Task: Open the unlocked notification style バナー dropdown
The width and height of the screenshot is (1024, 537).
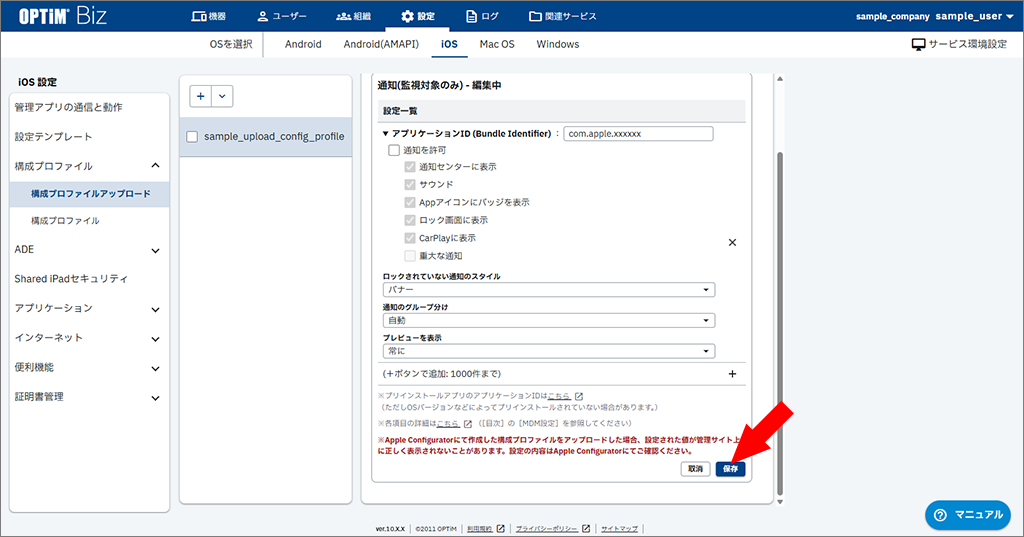Action: point(549,290)
